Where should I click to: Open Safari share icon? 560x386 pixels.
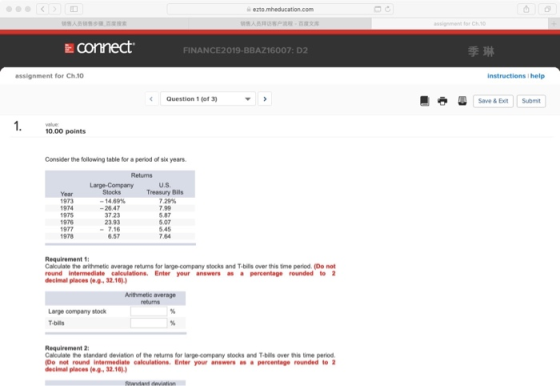pyautogui.click(x=526, y=9)
